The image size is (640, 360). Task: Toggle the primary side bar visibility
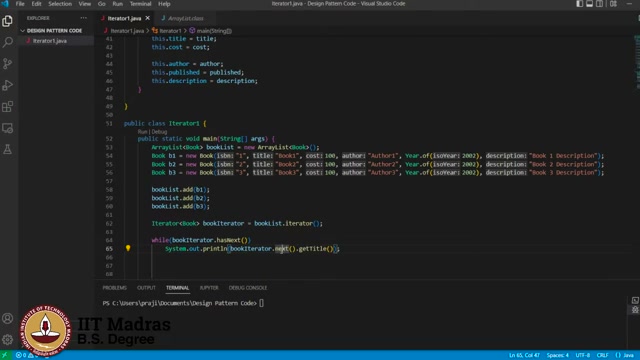pos(580,4)
